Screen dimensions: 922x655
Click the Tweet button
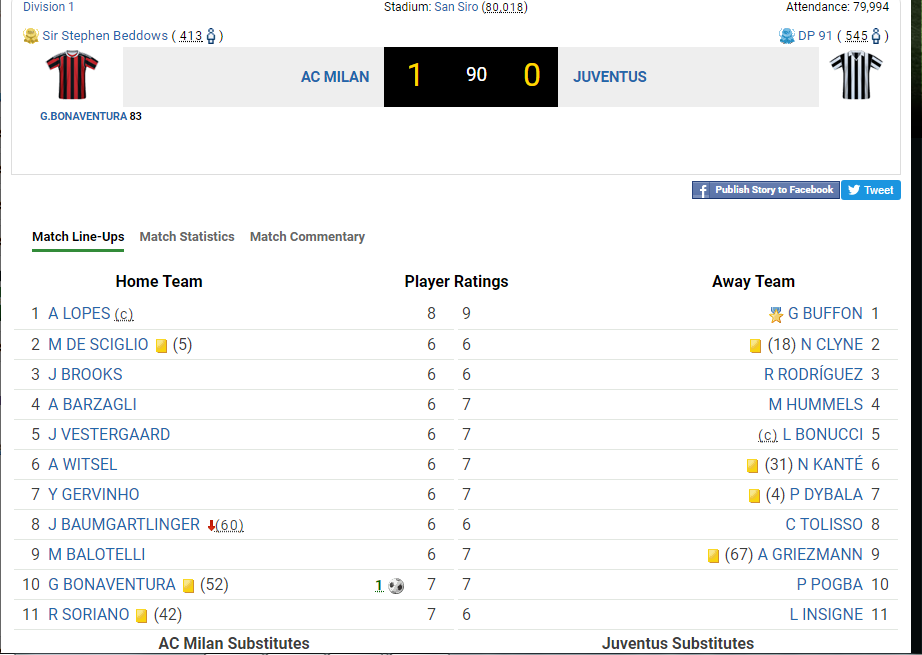tap(870, 190)
